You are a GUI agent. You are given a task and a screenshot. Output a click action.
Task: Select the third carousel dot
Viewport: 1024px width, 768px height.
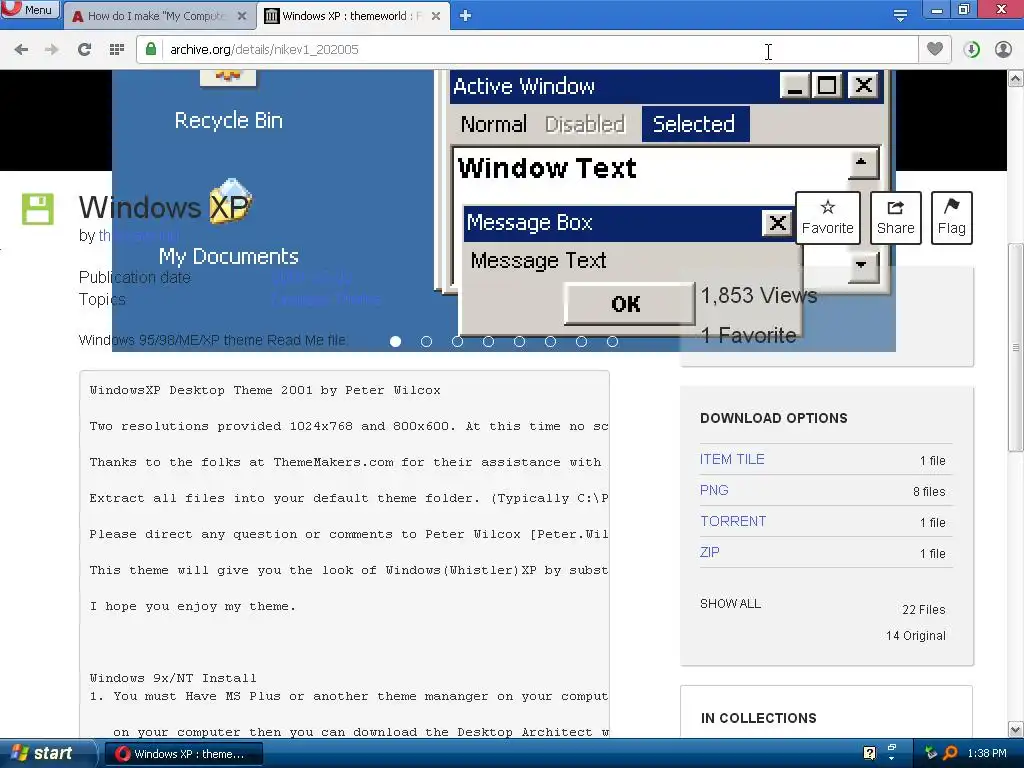[457, 342]
